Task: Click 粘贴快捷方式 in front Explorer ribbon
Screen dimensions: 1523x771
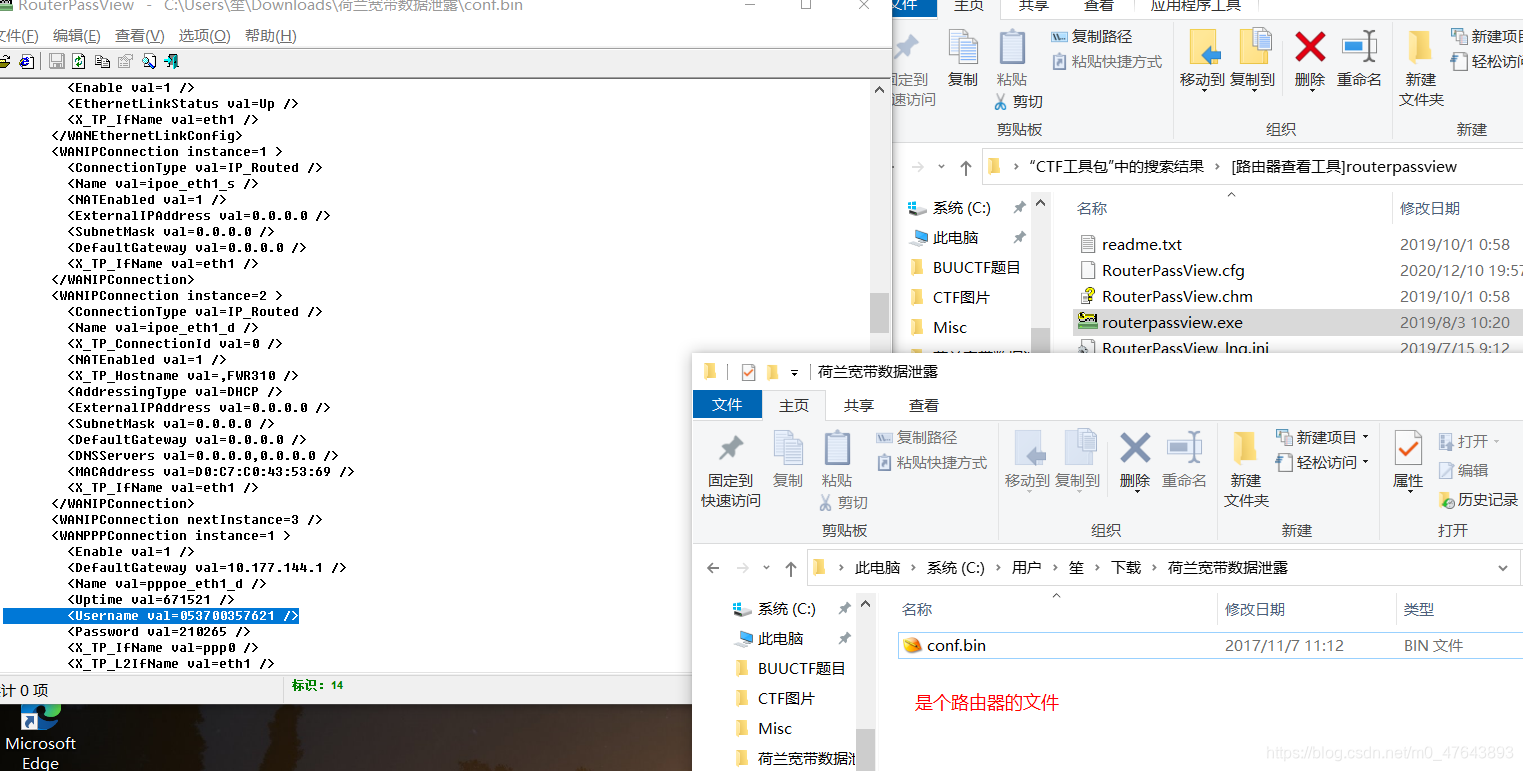Action: click(932, 463)
